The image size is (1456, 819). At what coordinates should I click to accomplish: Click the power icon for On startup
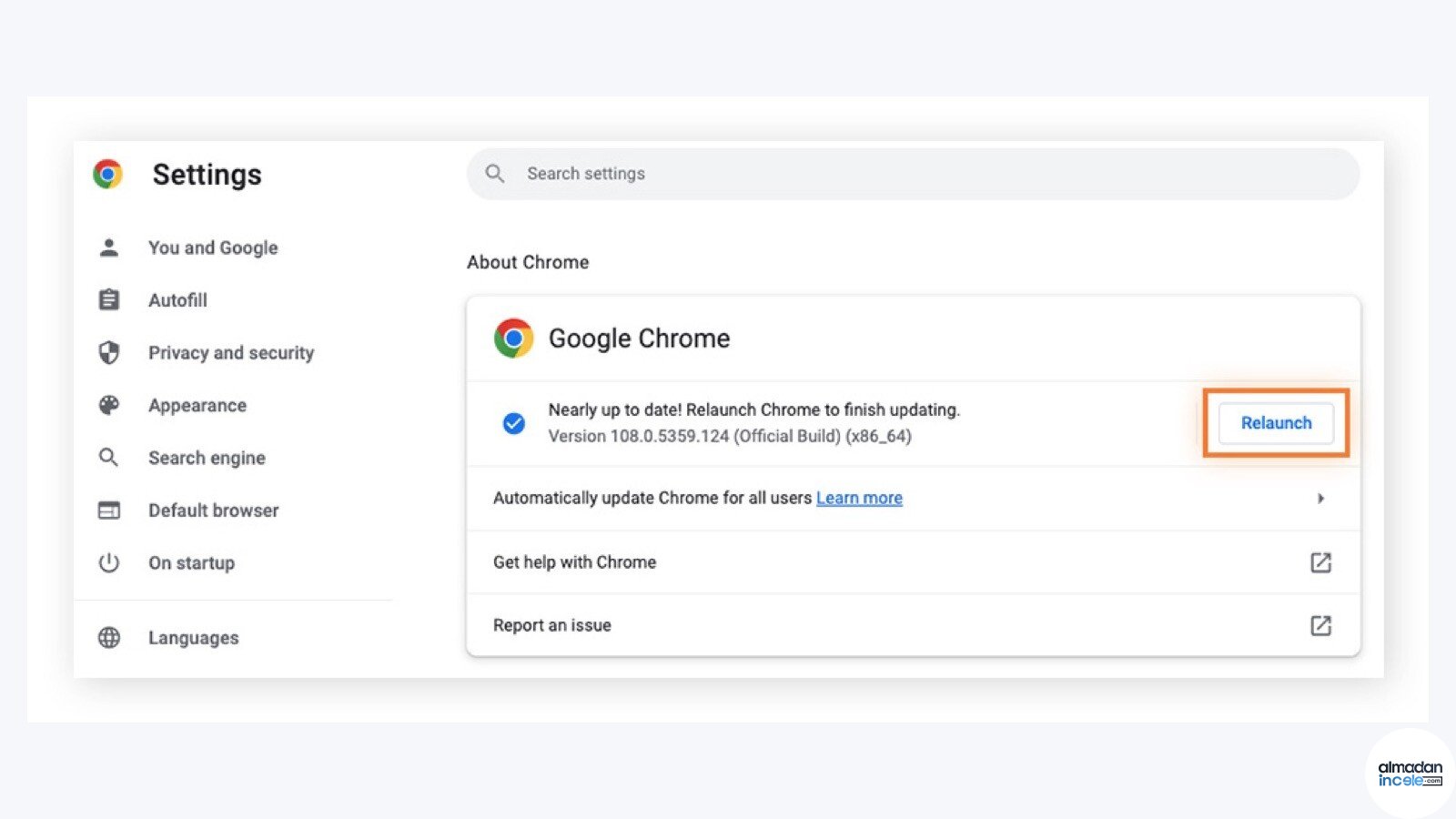click(108, 562)
